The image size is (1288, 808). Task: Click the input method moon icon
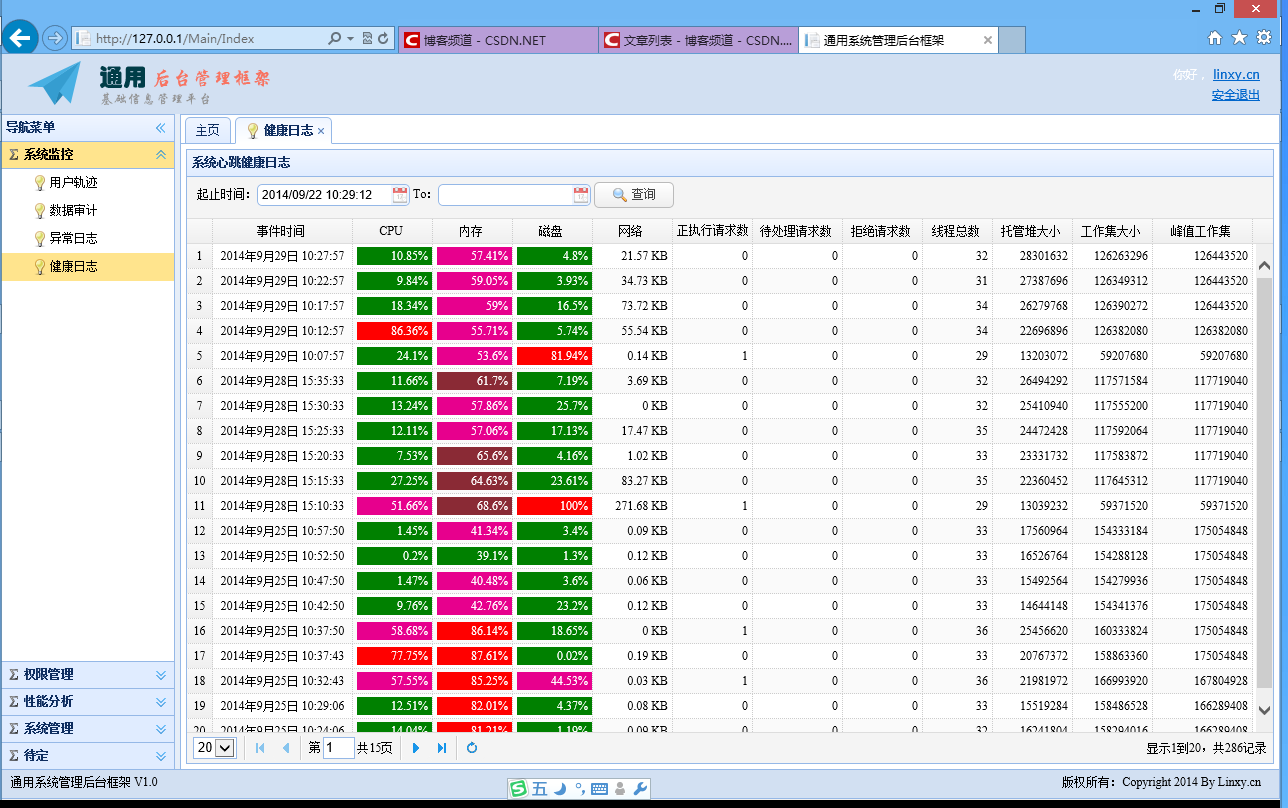pos(560,789)
